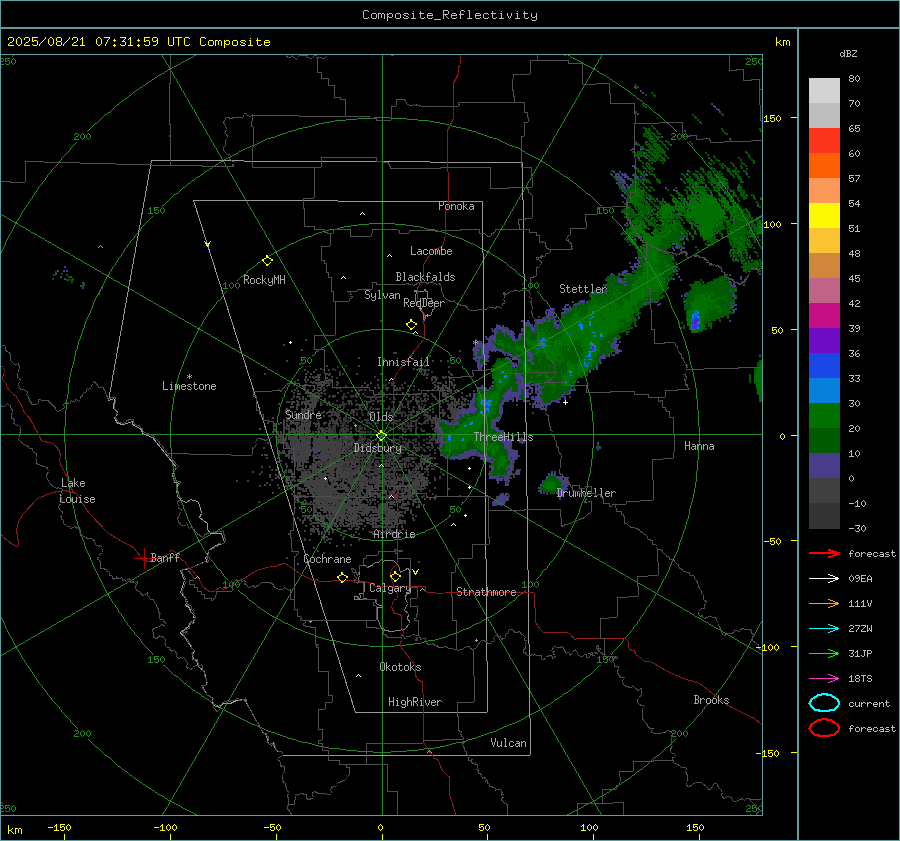Click the Ponoka town label
Screen dimensions: 900x841
tap(456, 206)
